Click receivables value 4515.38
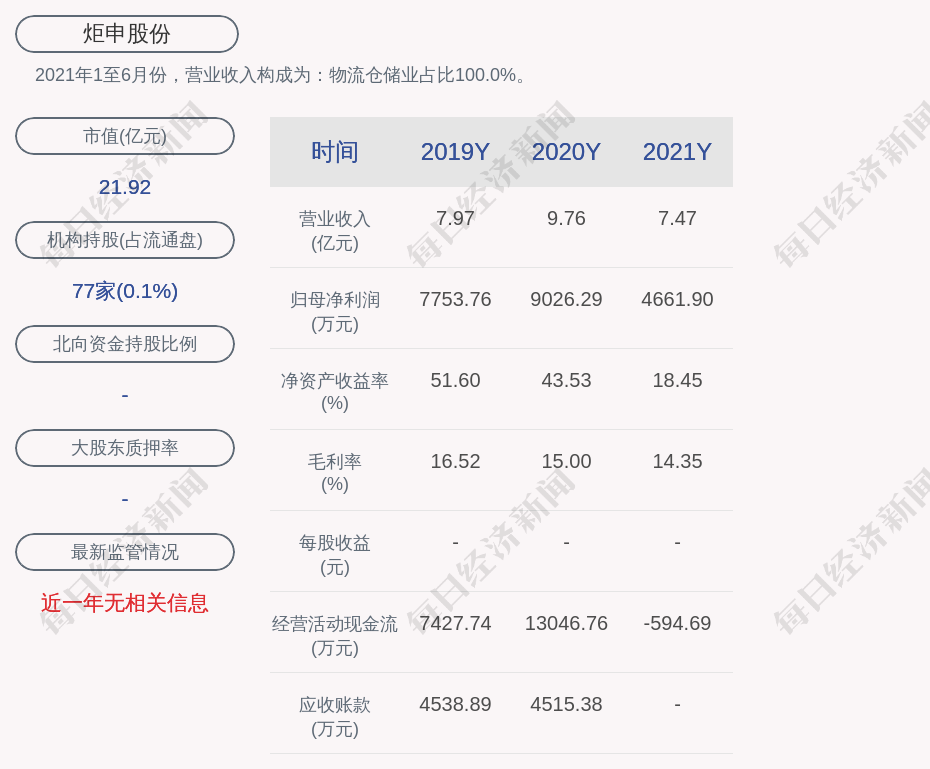This screenshot has width=930, height=769. 566,704
